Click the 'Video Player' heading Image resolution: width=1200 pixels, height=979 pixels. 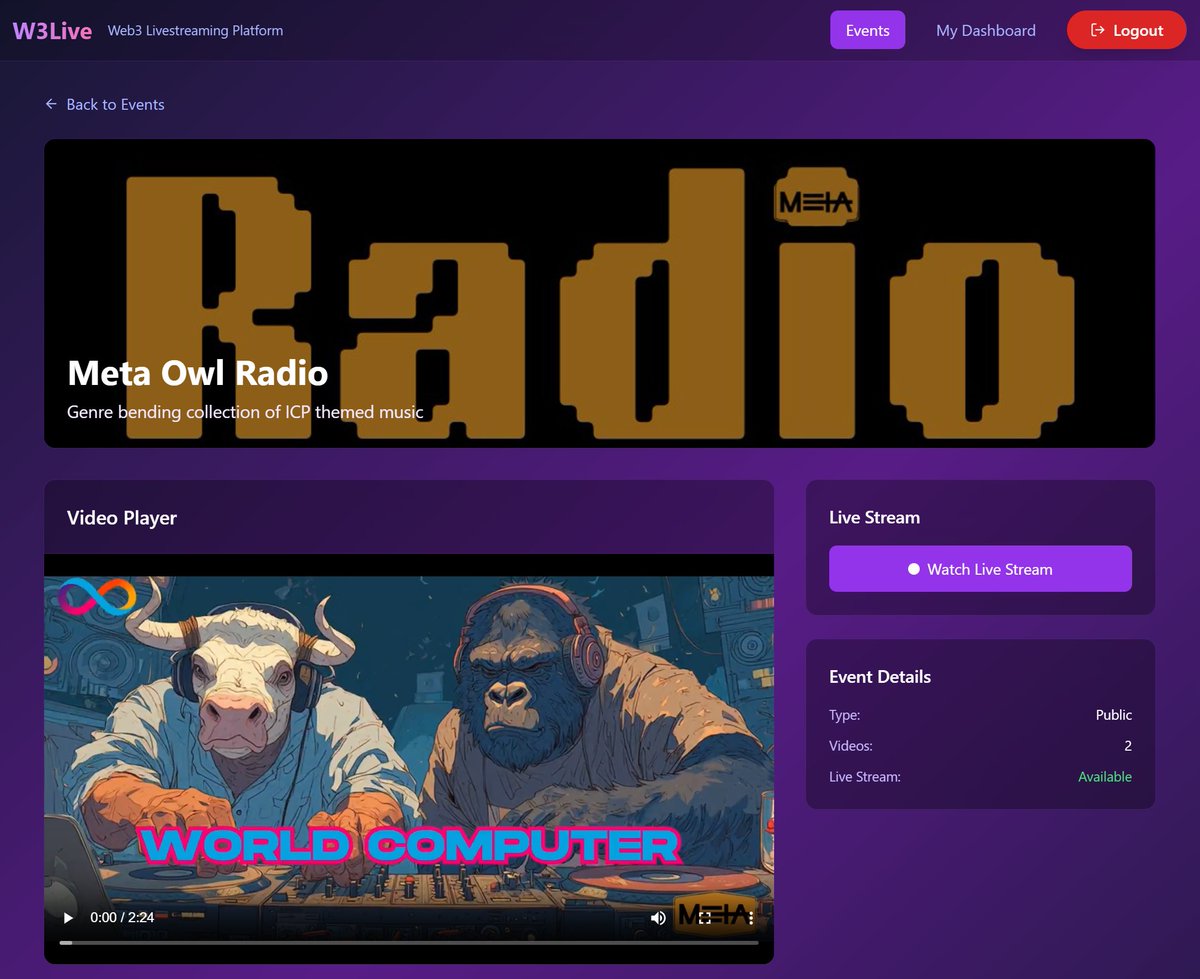(122, 518)
